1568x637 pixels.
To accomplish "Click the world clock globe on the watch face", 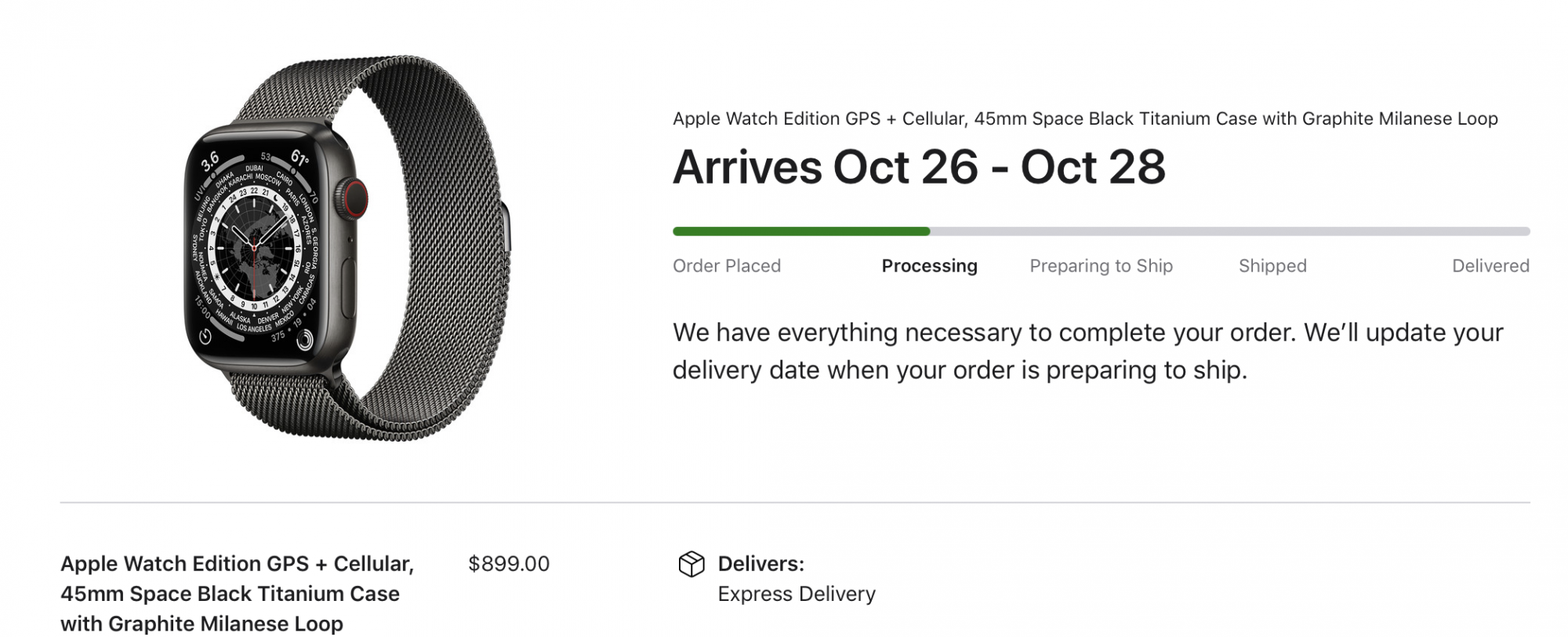I will click(x=254, y=245).
